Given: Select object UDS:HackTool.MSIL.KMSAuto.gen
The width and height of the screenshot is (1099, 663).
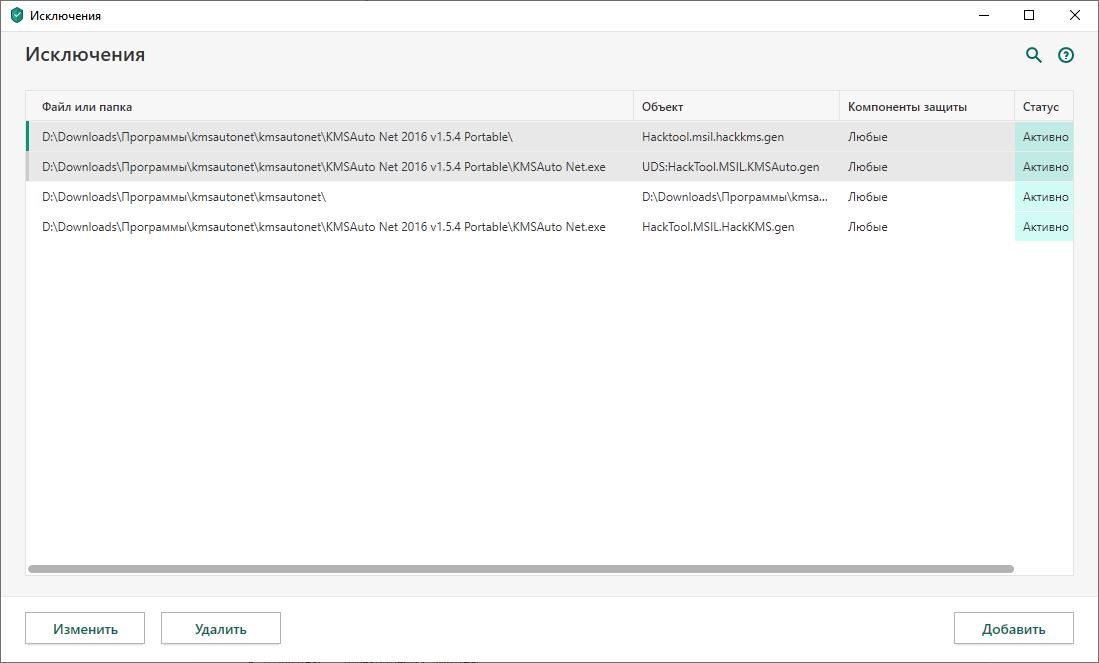Looking at the screenshot, I should (730, 167).
